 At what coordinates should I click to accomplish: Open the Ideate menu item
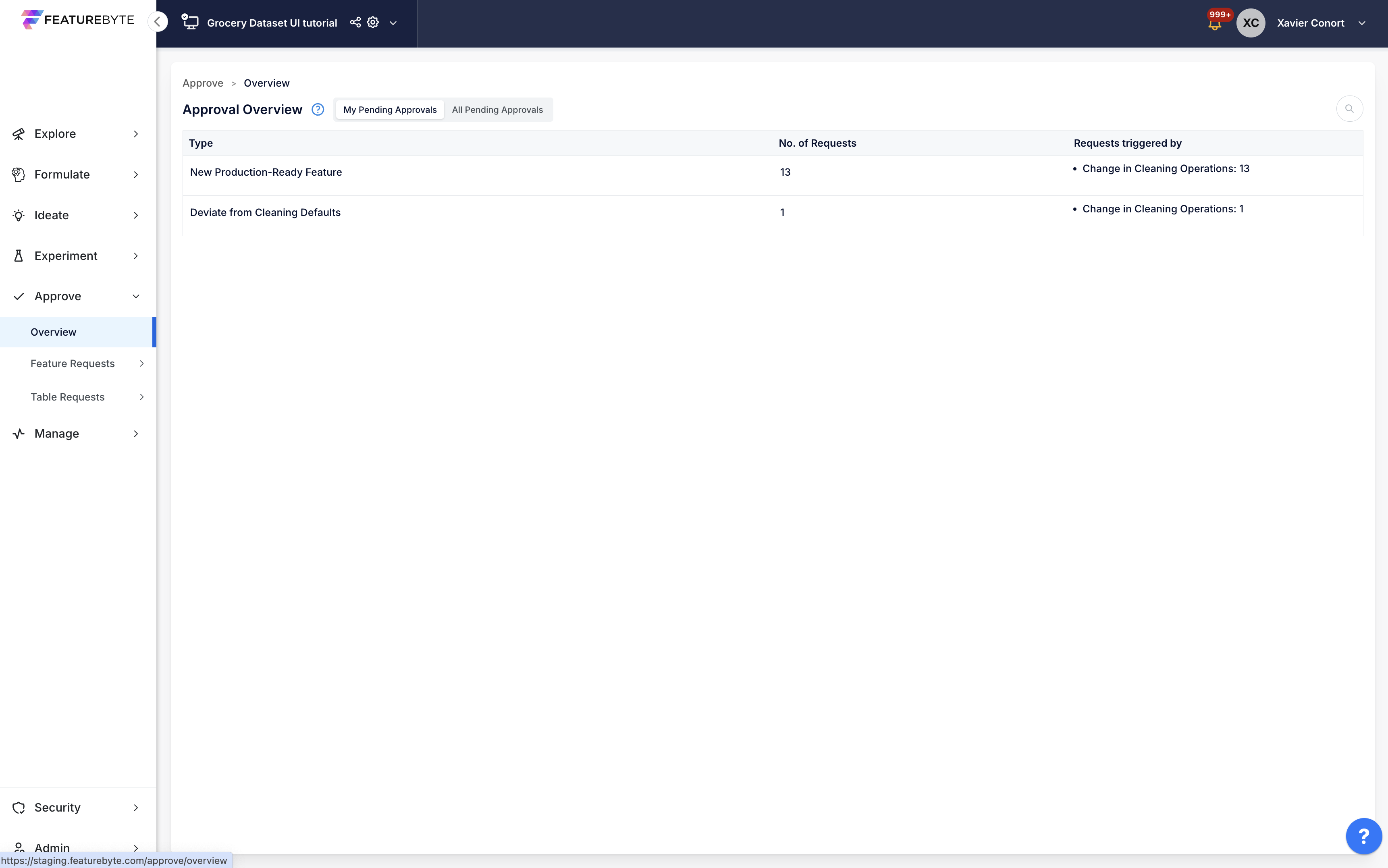[x=77, y=215]
